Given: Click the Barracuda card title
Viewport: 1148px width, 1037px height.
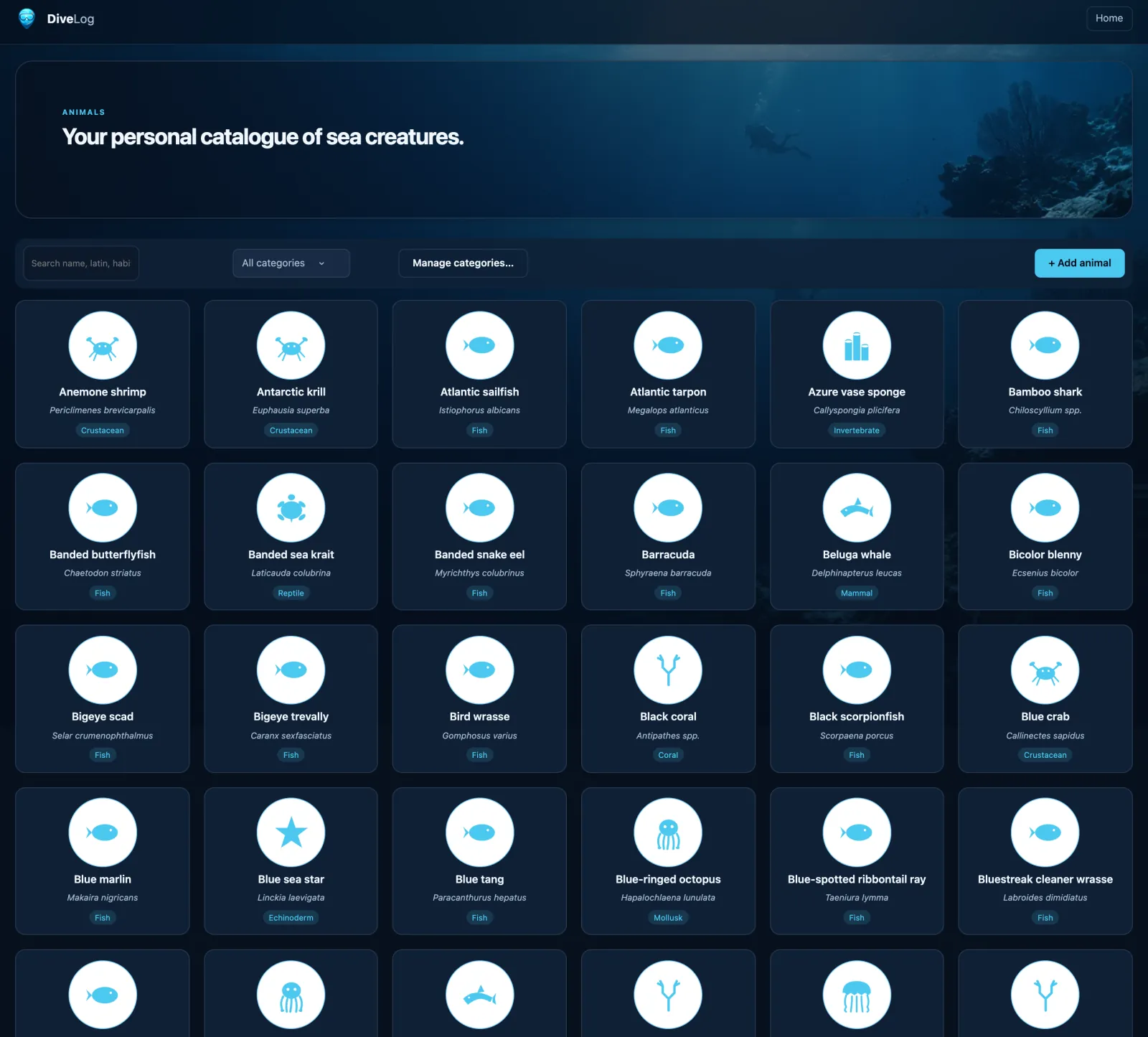Looking at the screenshot, I should [668, 555].
